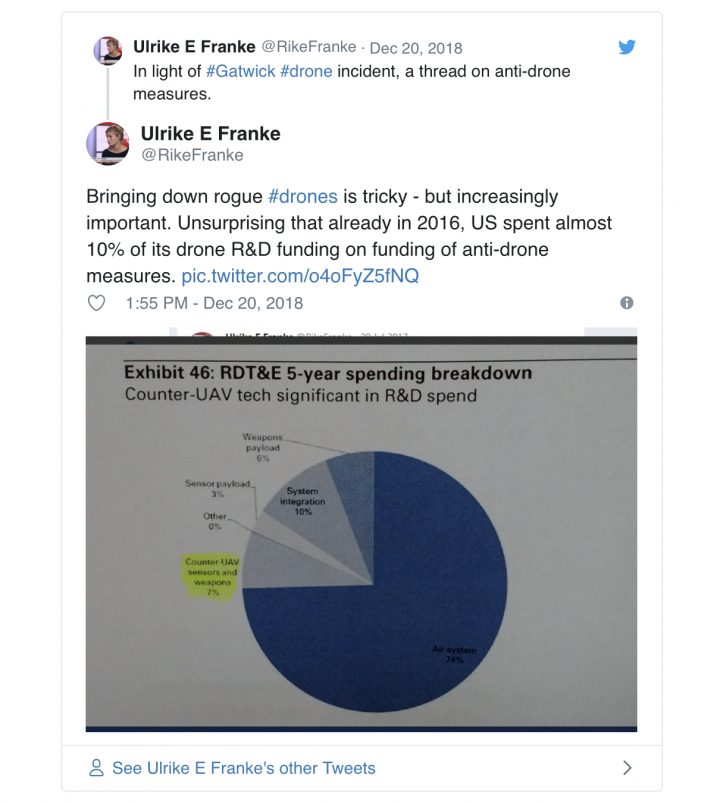Click the Ulrike E Franke name in parent tweet

[x=194, y=47]
